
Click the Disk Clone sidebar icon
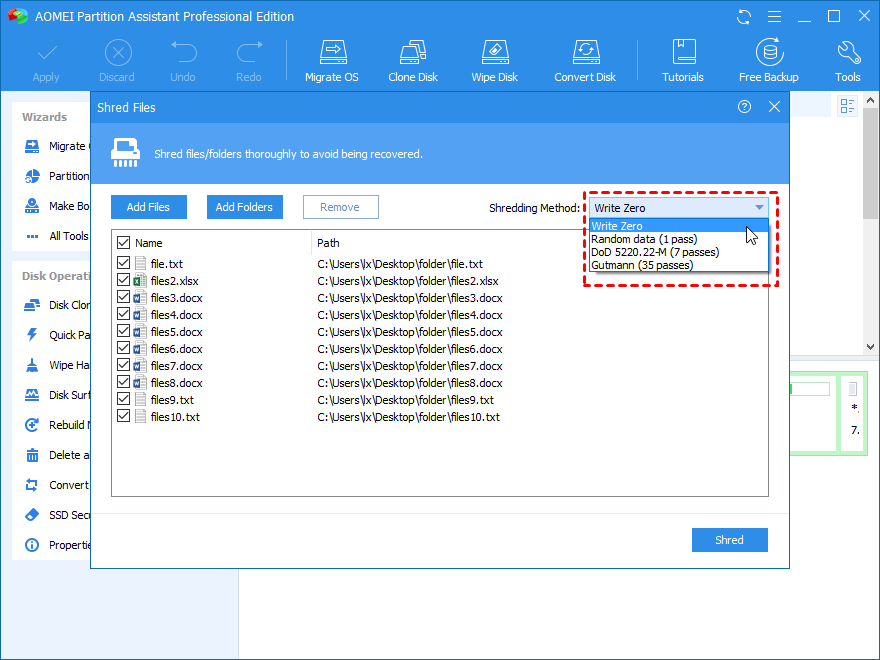(x=32, y=305)
